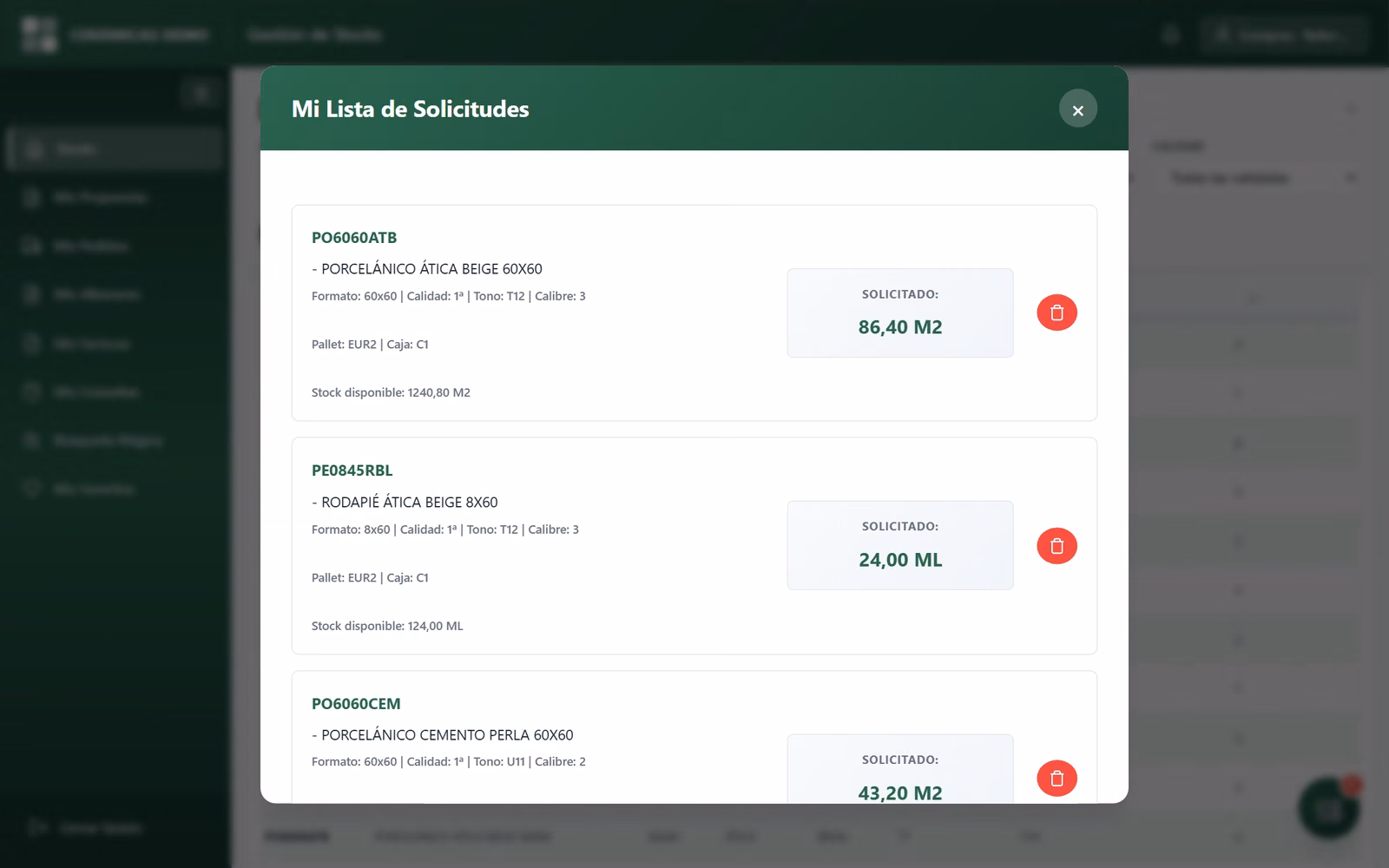Click the Mi Lista de Solicitudes title
The width and height of the screenshot is (1389, 868).
411,109
